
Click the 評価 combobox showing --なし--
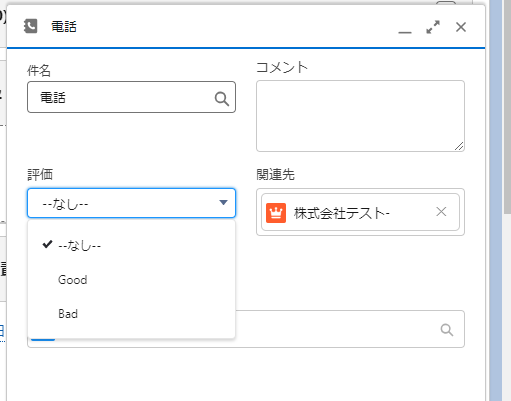coord(131,203)
